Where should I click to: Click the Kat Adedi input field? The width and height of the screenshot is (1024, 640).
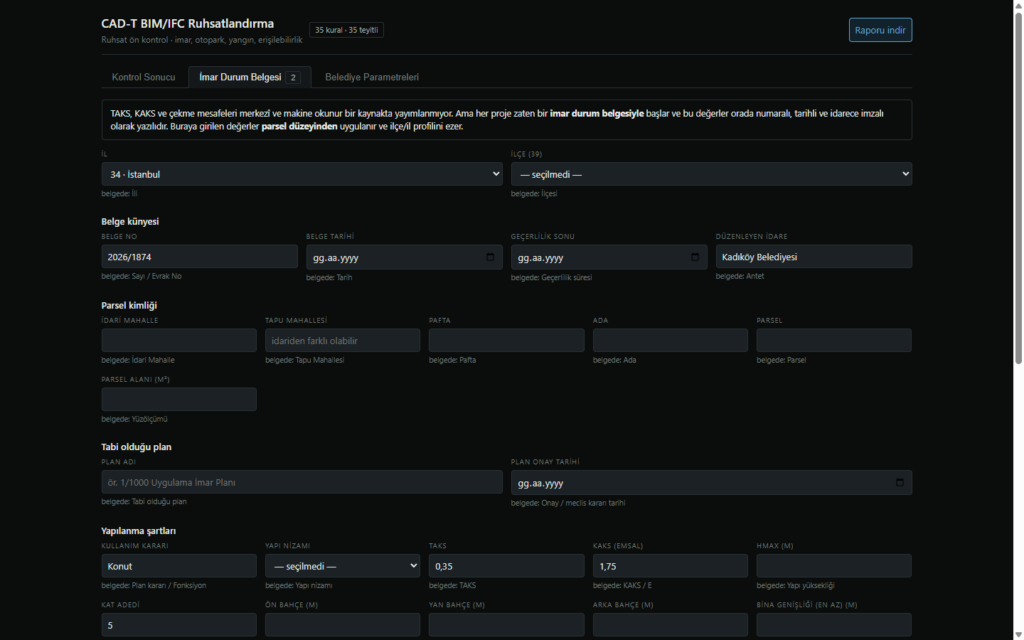pos(179,625)
